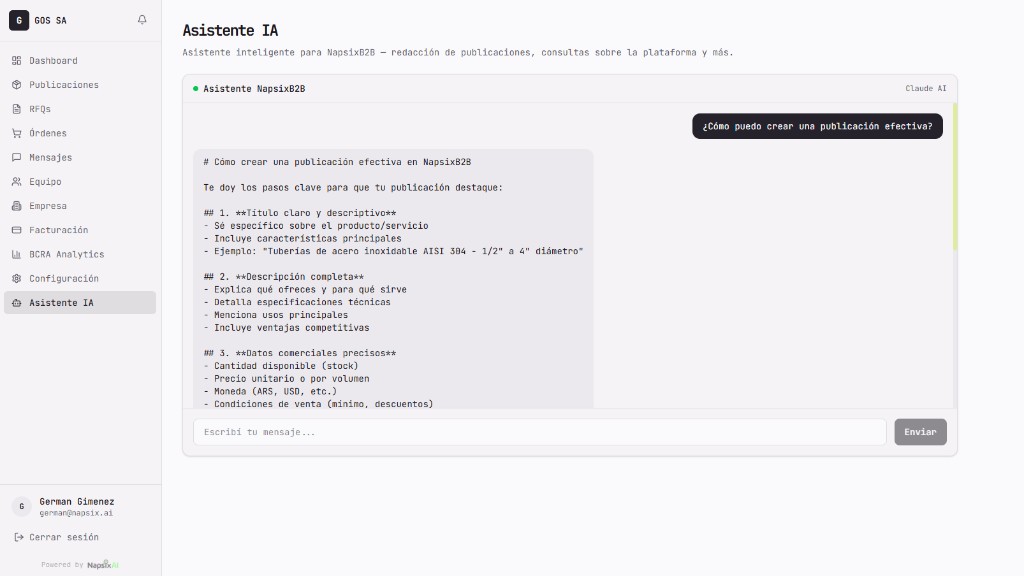This screenshot has width=1024, height=576.
Task: Click the Facturación billing card icon
Action: 17,230
